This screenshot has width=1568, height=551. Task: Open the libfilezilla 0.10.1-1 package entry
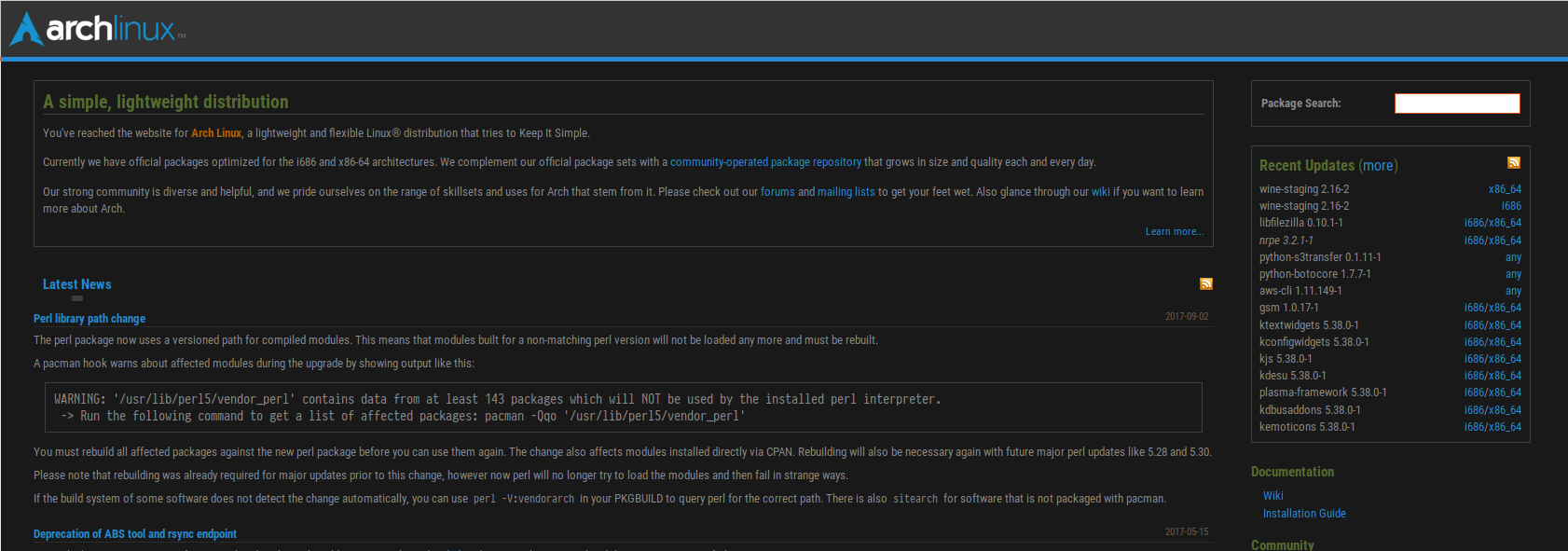click(1300, 223)
